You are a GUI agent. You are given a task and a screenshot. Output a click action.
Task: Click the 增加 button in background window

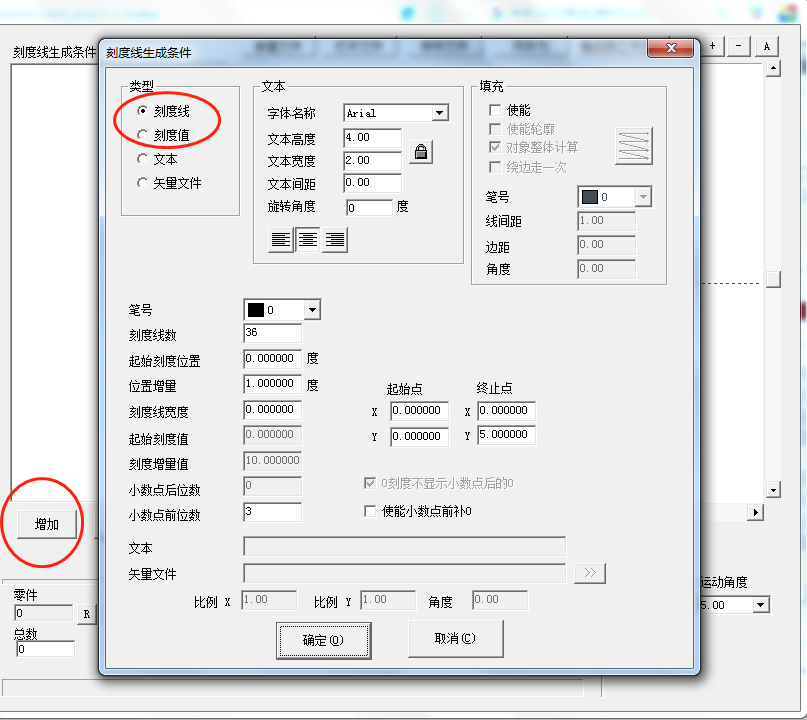47,524
